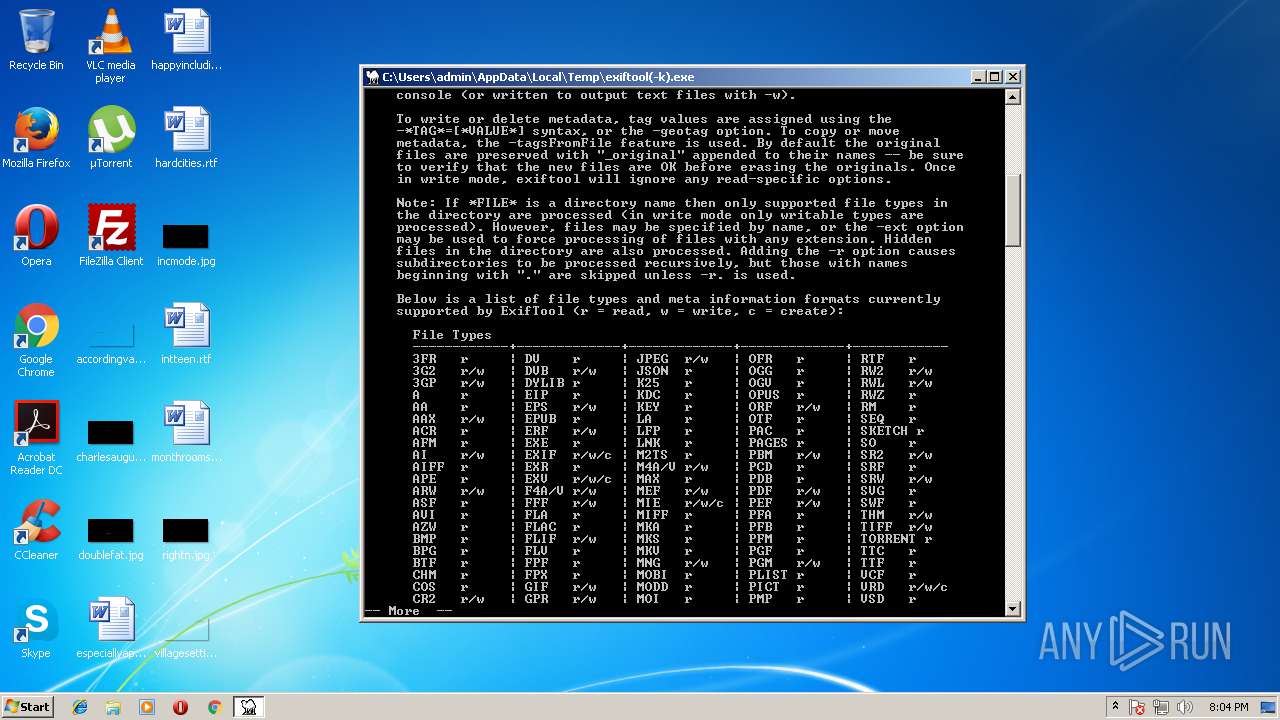Select the incmode.jpg image file
This screenshot has height=720, width=1280.
click(x=186, y=246)
